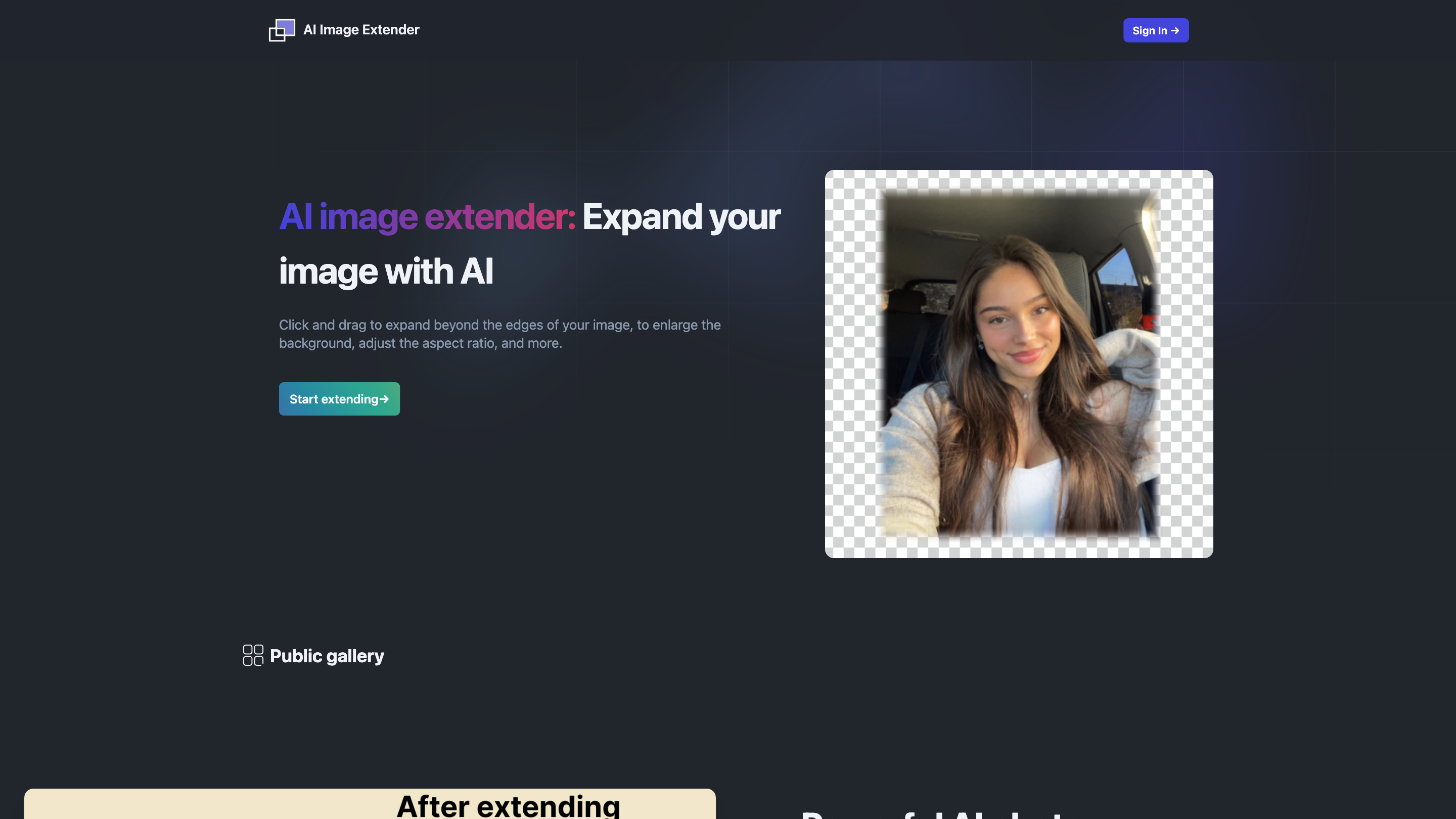Open the Sign In page
The width and height of the screenshot is (1456, 819).
point(1155,30)
